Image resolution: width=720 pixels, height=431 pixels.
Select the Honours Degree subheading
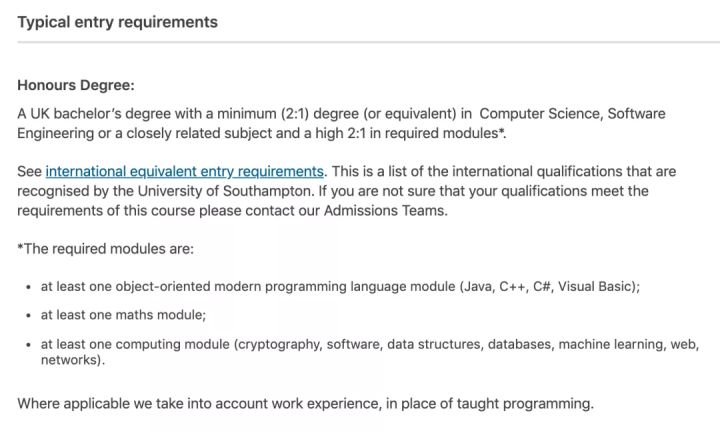click(x=76, y=85)
